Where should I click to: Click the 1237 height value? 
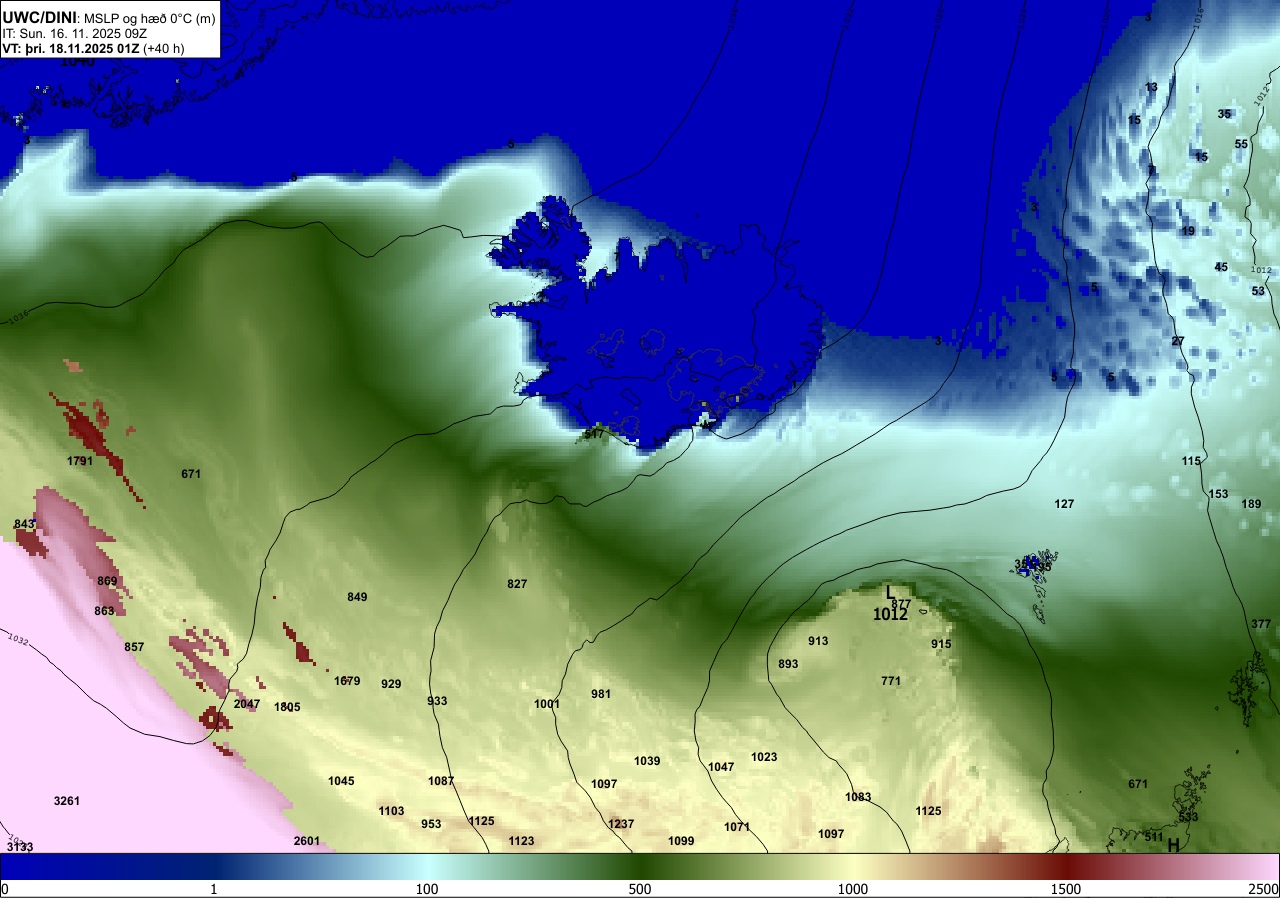coord(621,824)
